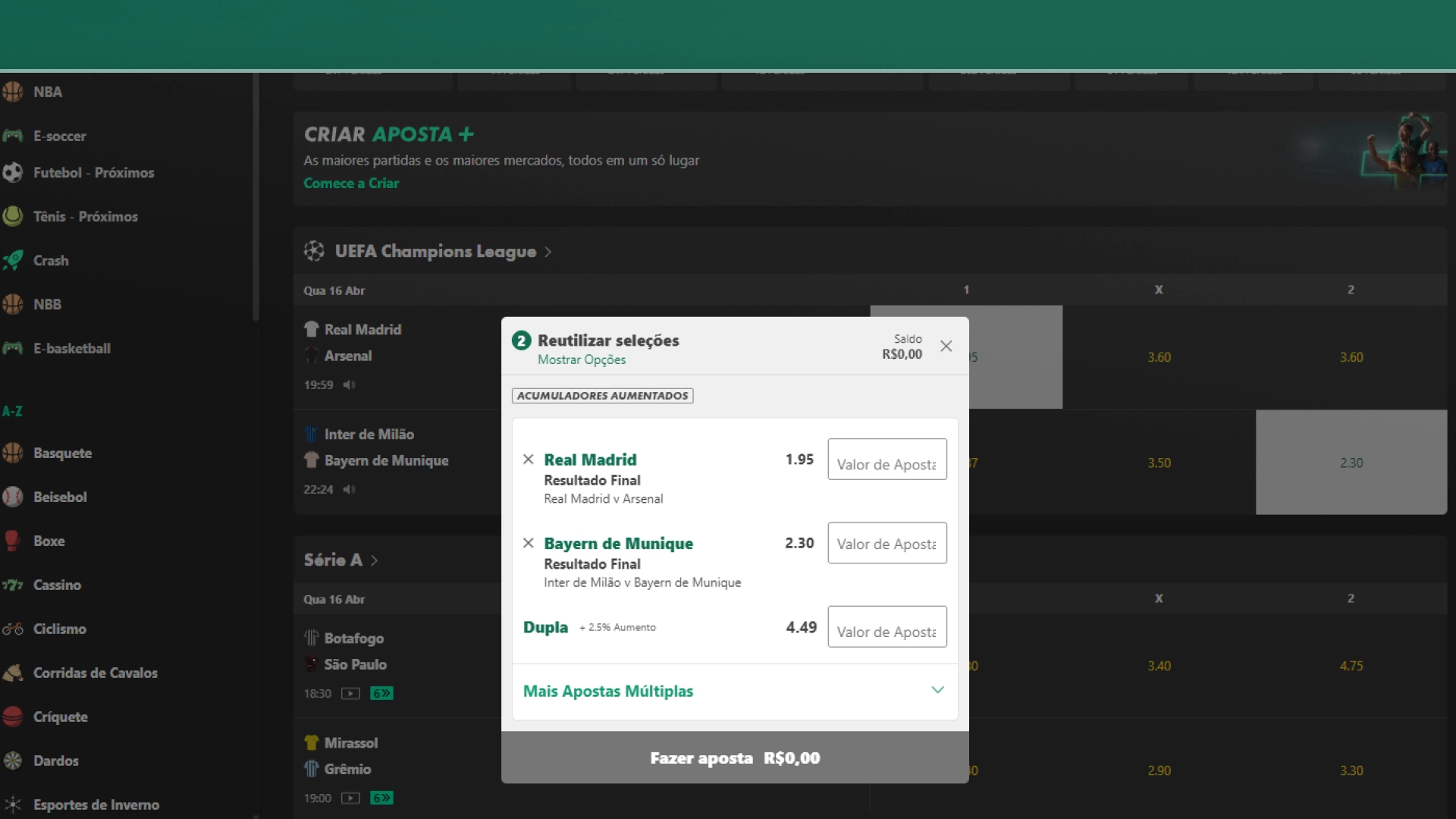Viewport: 1456px width, 819px height.
Task: Click the Esportes de Inverno snowflake icon
Action: [x=12, y=805]
